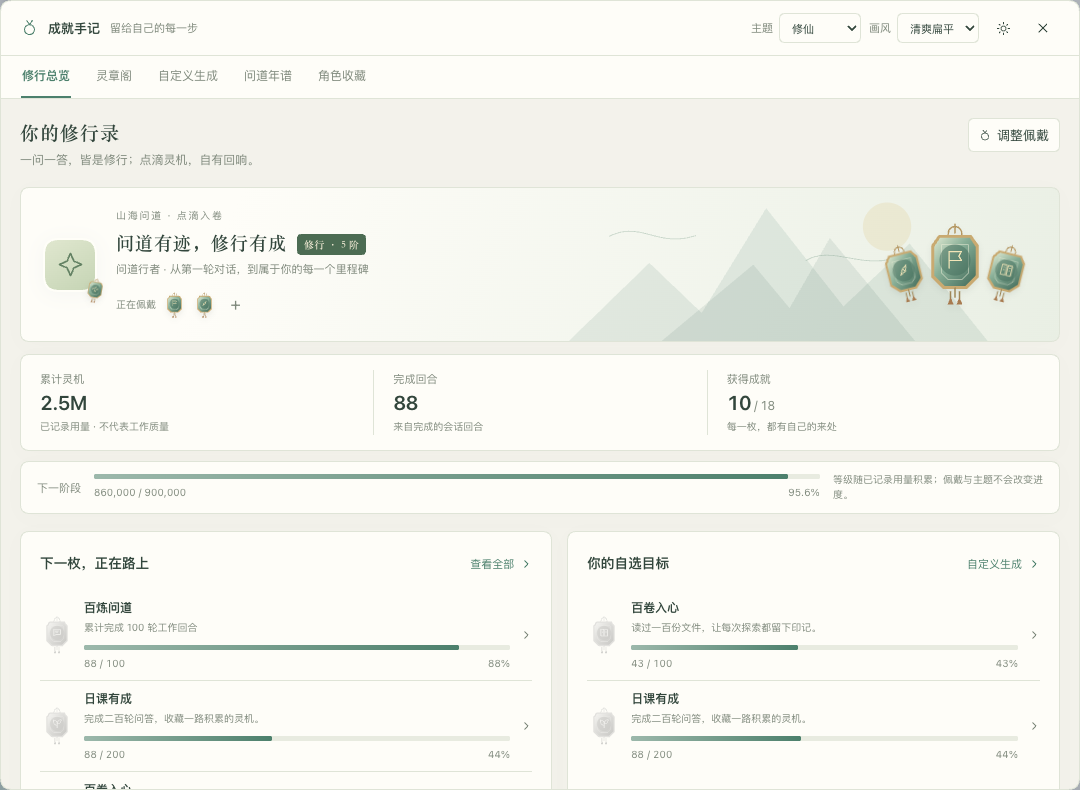This screenshot has width=1080, height=790.
Task: Click 88 / 100 count under 百炼问道
Action: [105, 663]
